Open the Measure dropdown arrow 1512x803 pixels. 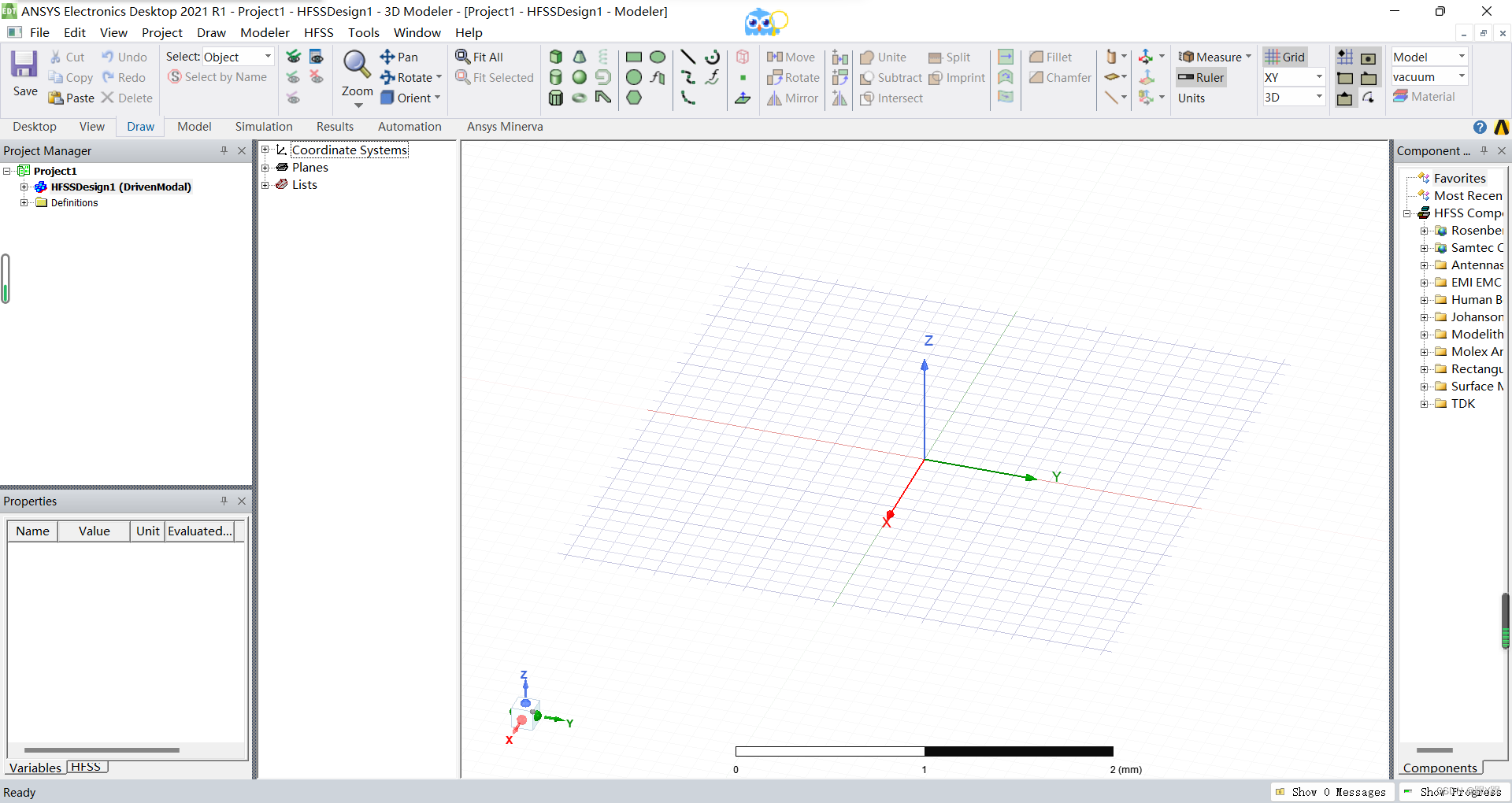(x=1249, y=57)
